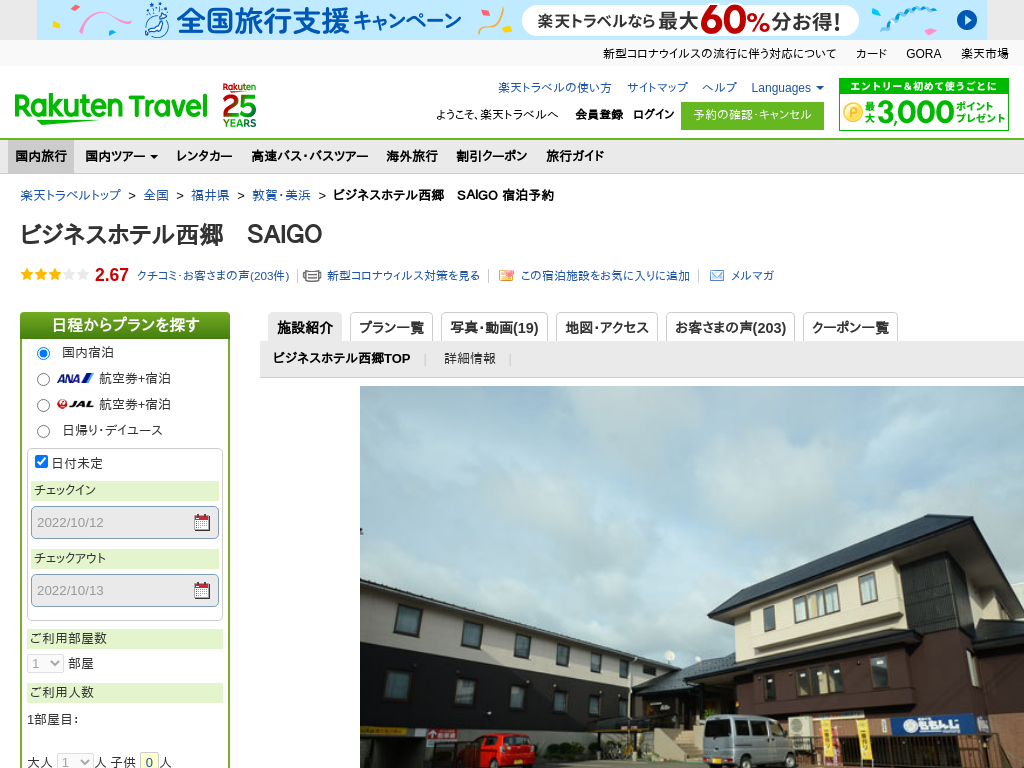Viewport: 1024px width, 768px height.
Task: Switch to the 施設紹介 tab
Action: coord(305,327)
